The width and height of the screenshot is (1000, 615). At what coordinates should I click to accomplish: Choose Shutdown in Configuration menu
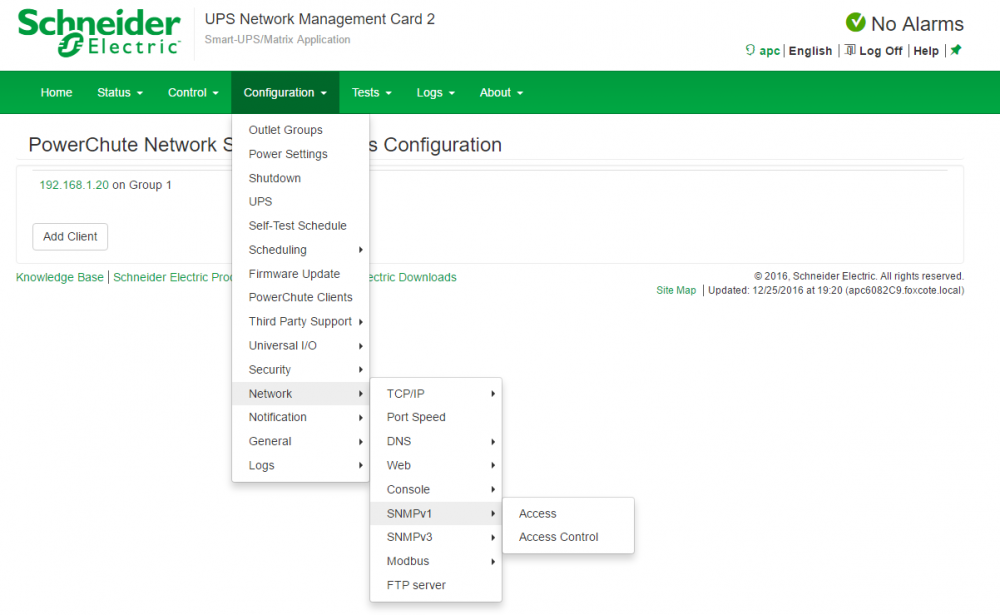tap(300, 178)
